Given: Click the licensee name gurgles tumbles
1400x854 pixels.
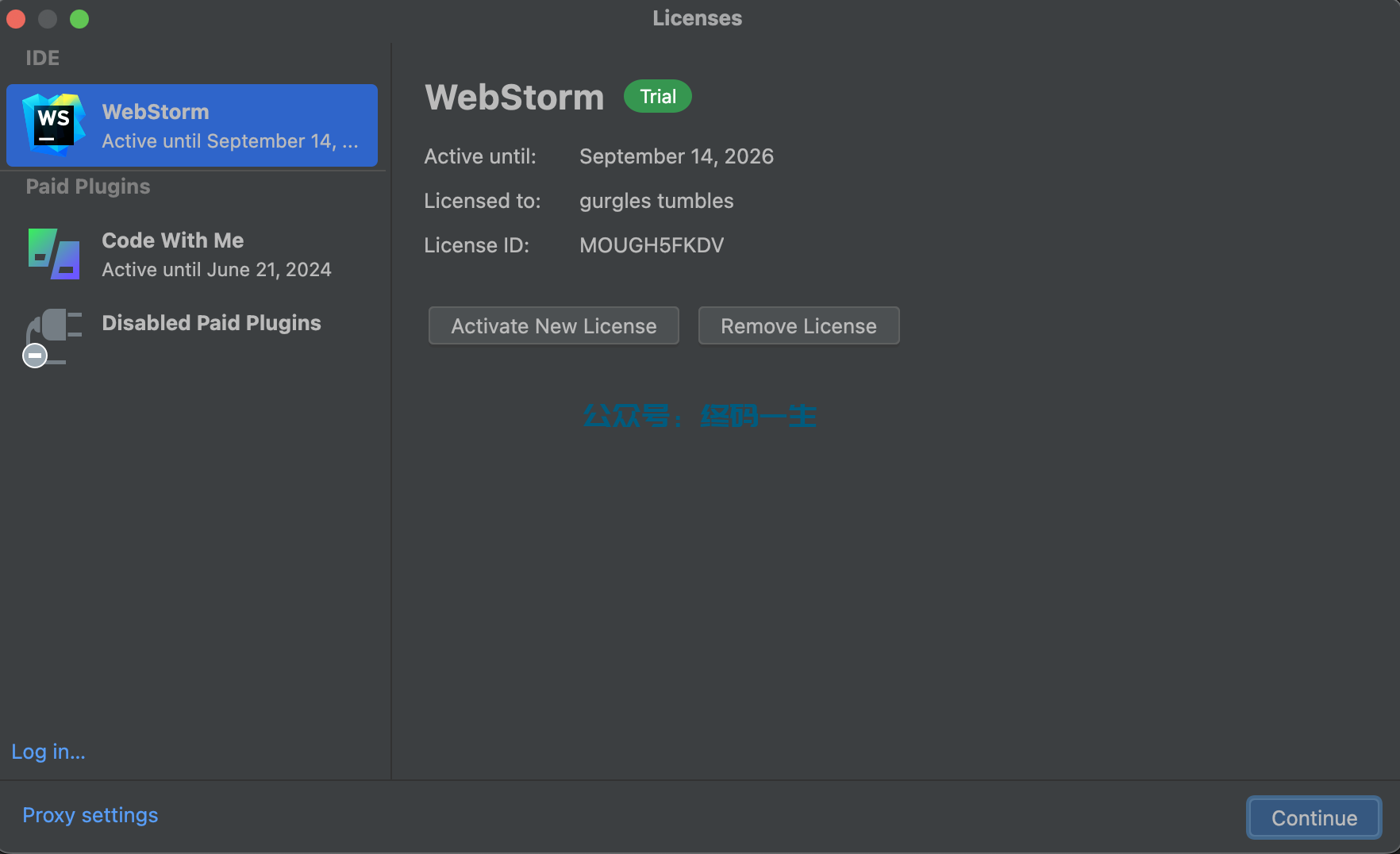Looking at the screenshot, I should point(656,201).
